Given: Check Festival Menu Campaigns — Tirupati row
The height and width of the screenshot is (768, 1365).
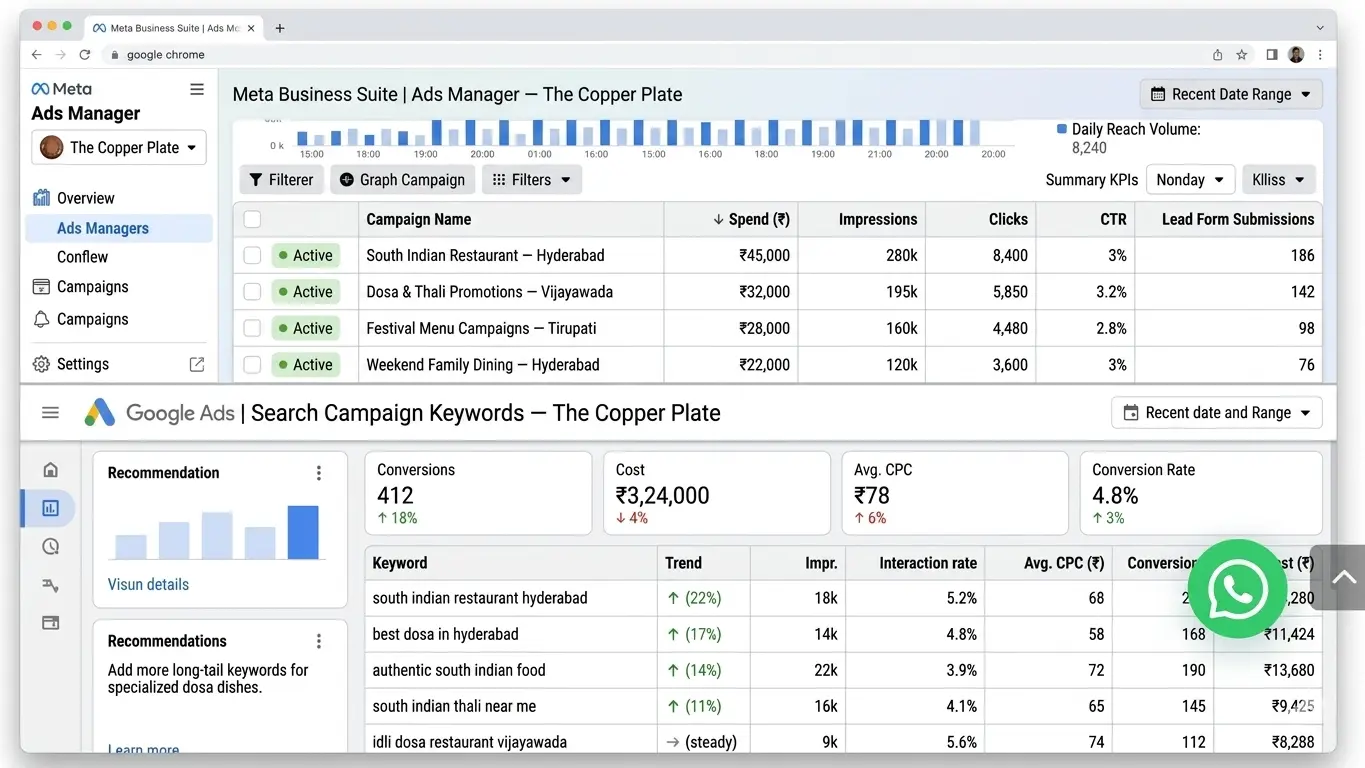Looking at the screenshot, I should click(252, 328).
